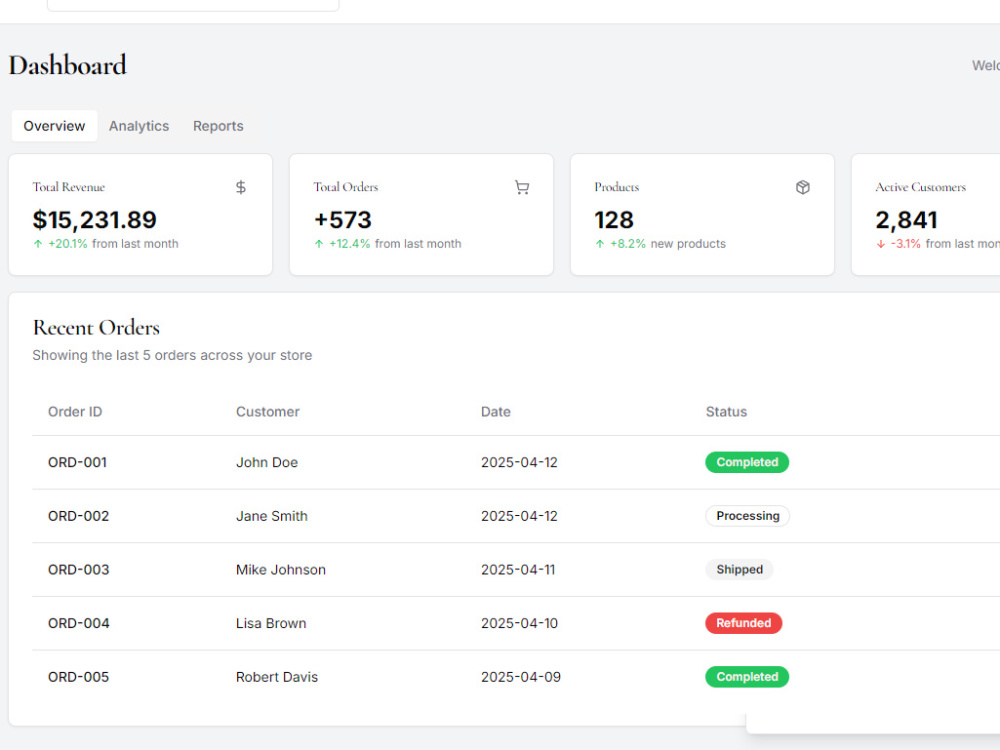Image resolution: width=1000 pixels, height=750 pixels.
Task: Click the date 2025-04-12 for John Doe
Action: click(519, 462)
